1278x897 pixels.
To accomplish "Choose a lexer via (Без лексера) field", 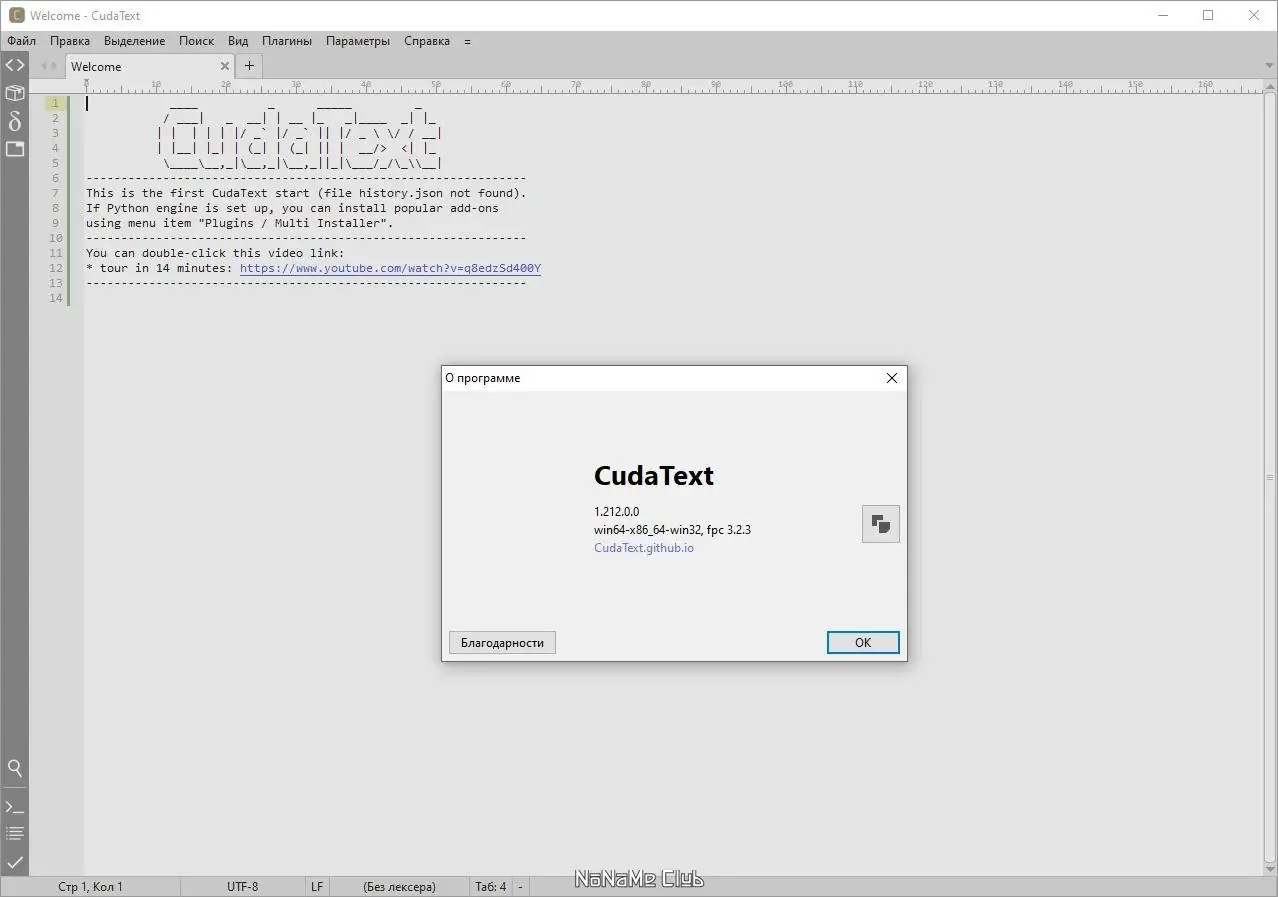I will point(399,886).
